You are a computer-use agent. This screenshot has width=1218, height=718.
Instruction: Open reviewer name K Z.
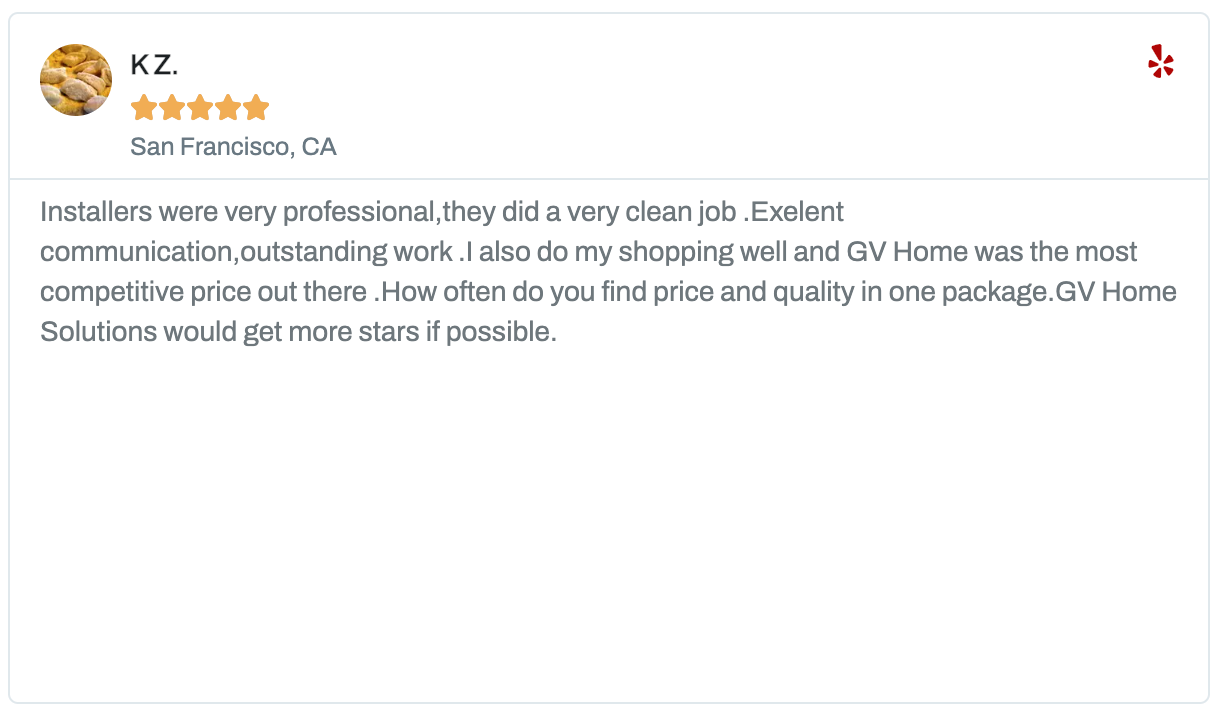(154, 66)
